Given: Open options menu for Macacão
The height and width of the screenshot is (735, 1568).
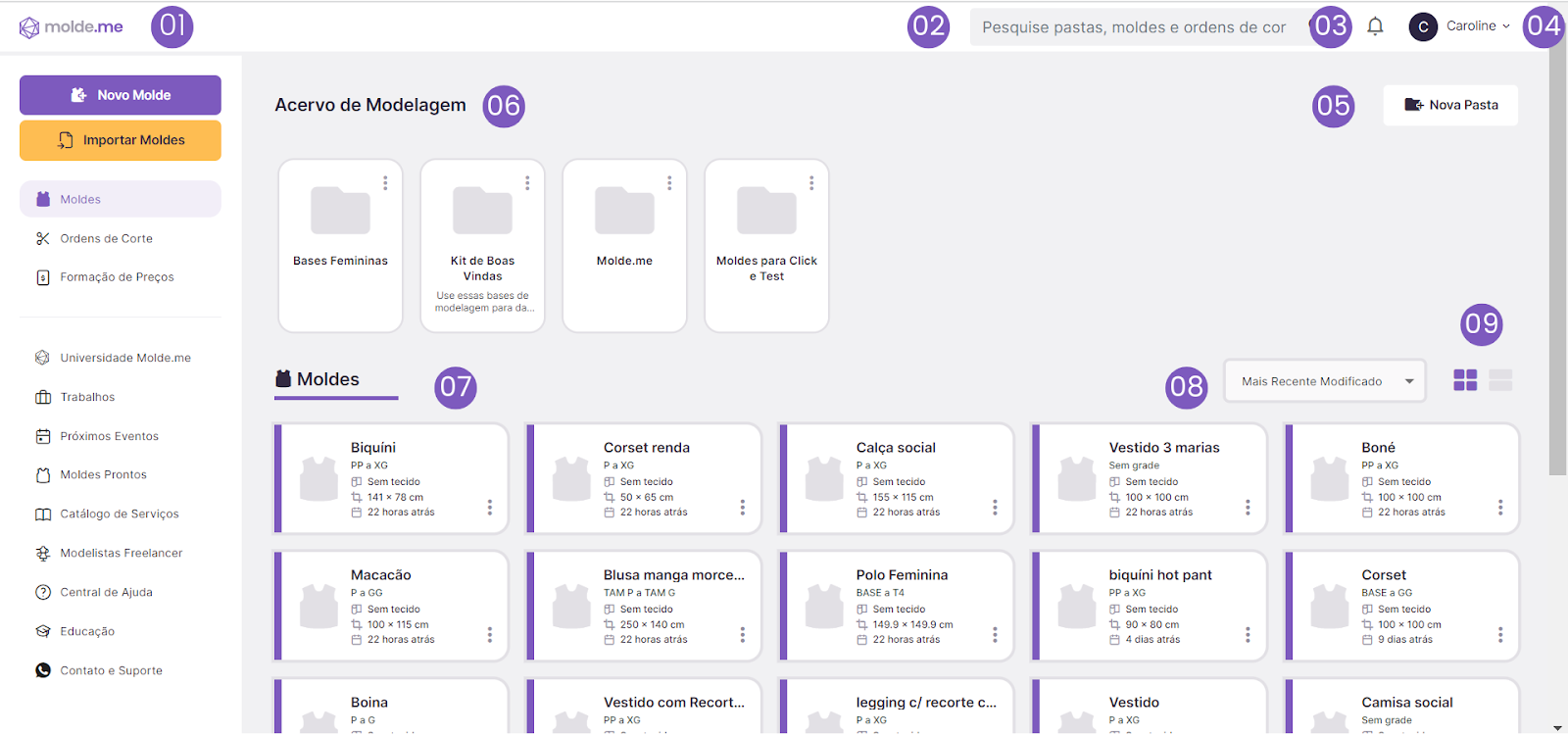Looking at the screenshot, I should coord(490,635).
